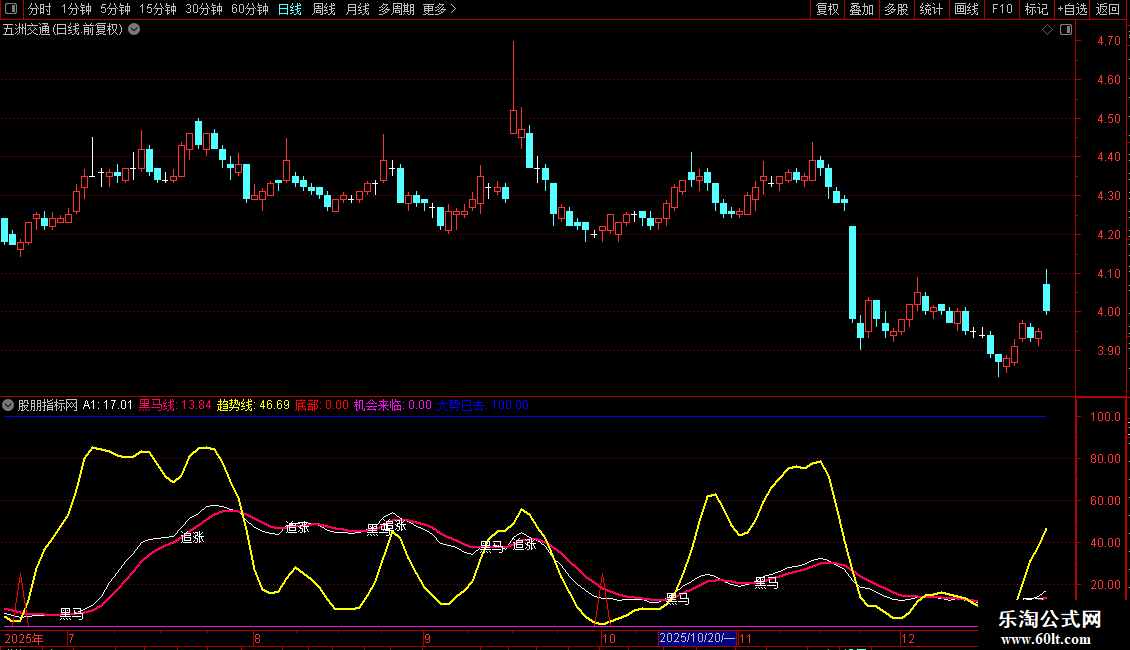Click the 叠加 overlay button
Screen dimensions: 1130x650
coord(862,9)
